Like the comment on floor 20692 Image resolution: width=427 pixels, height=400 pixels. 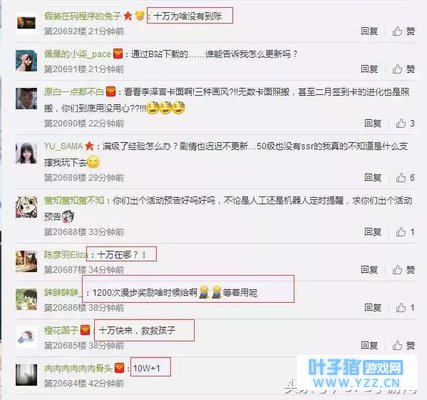(x=403, y=31)
